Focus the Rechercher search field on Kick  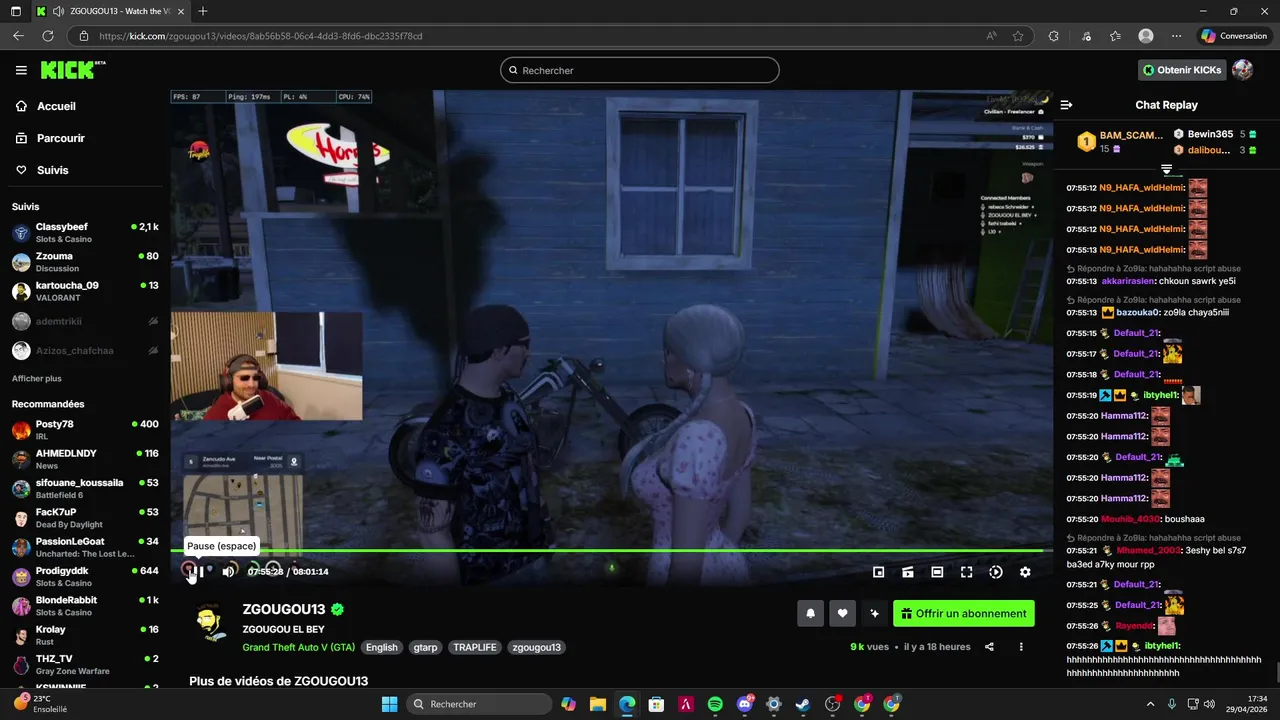[x=640, y=70]
